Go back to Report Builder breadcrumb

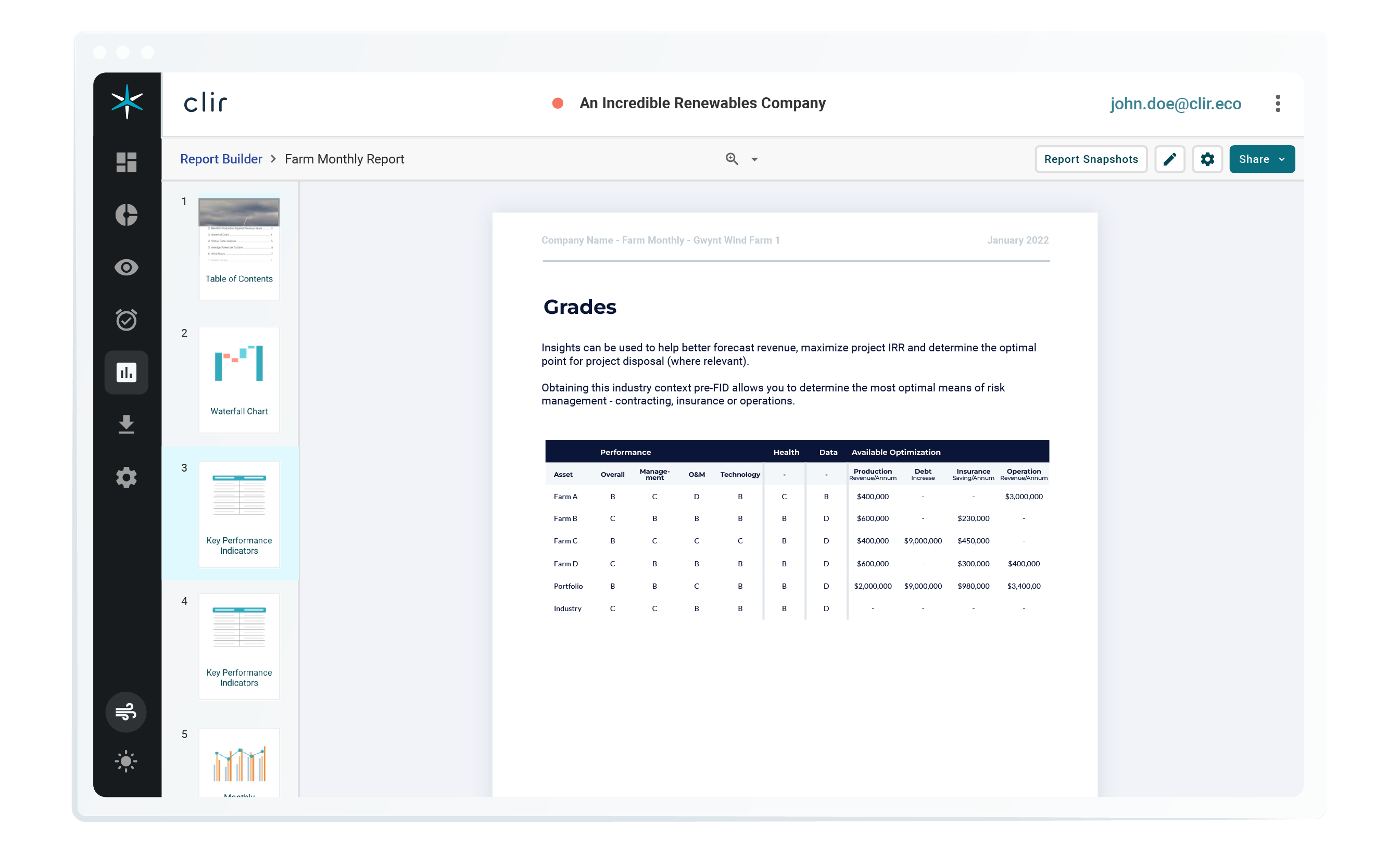[221, 159]
